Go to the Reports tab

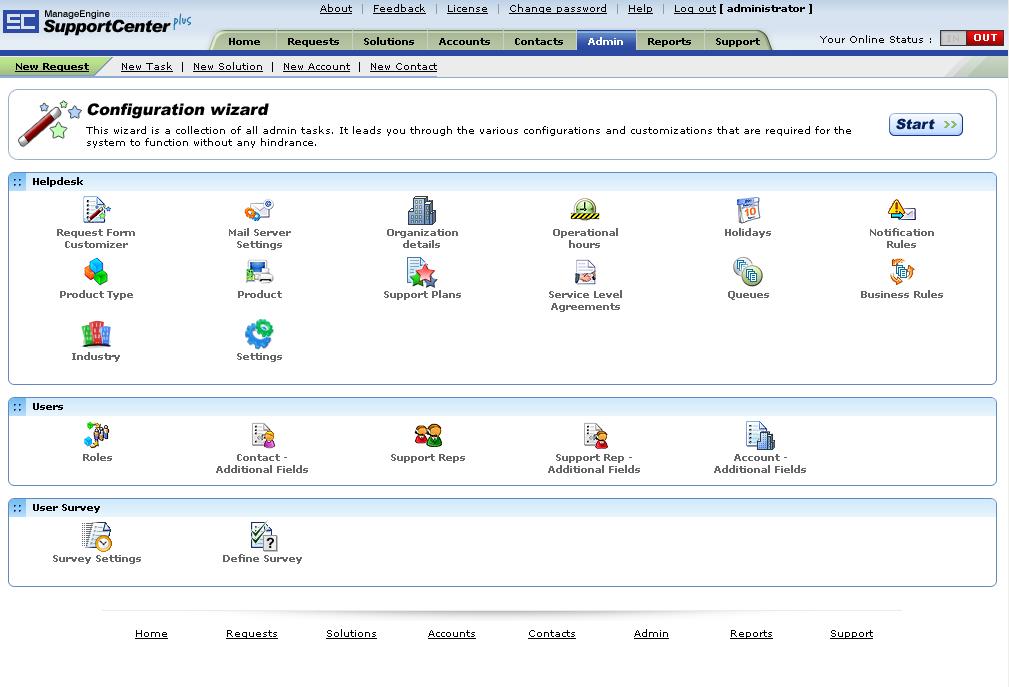[669, 41]
